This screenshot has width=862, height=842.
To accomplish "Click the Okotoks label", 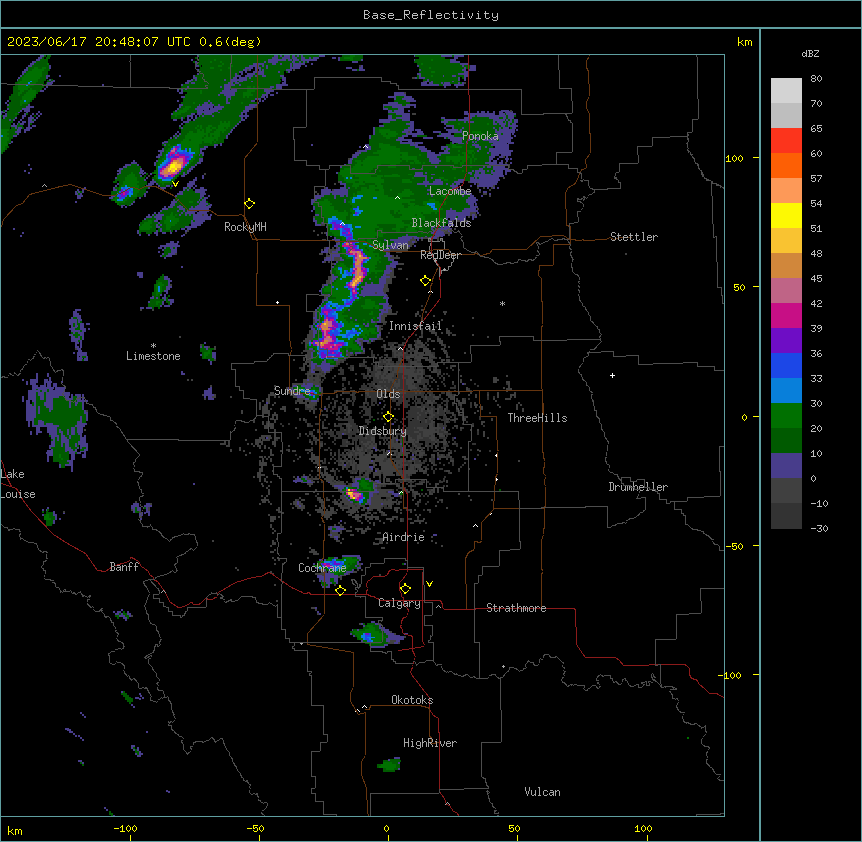I will pyautogui.click(x=412, y=700).
